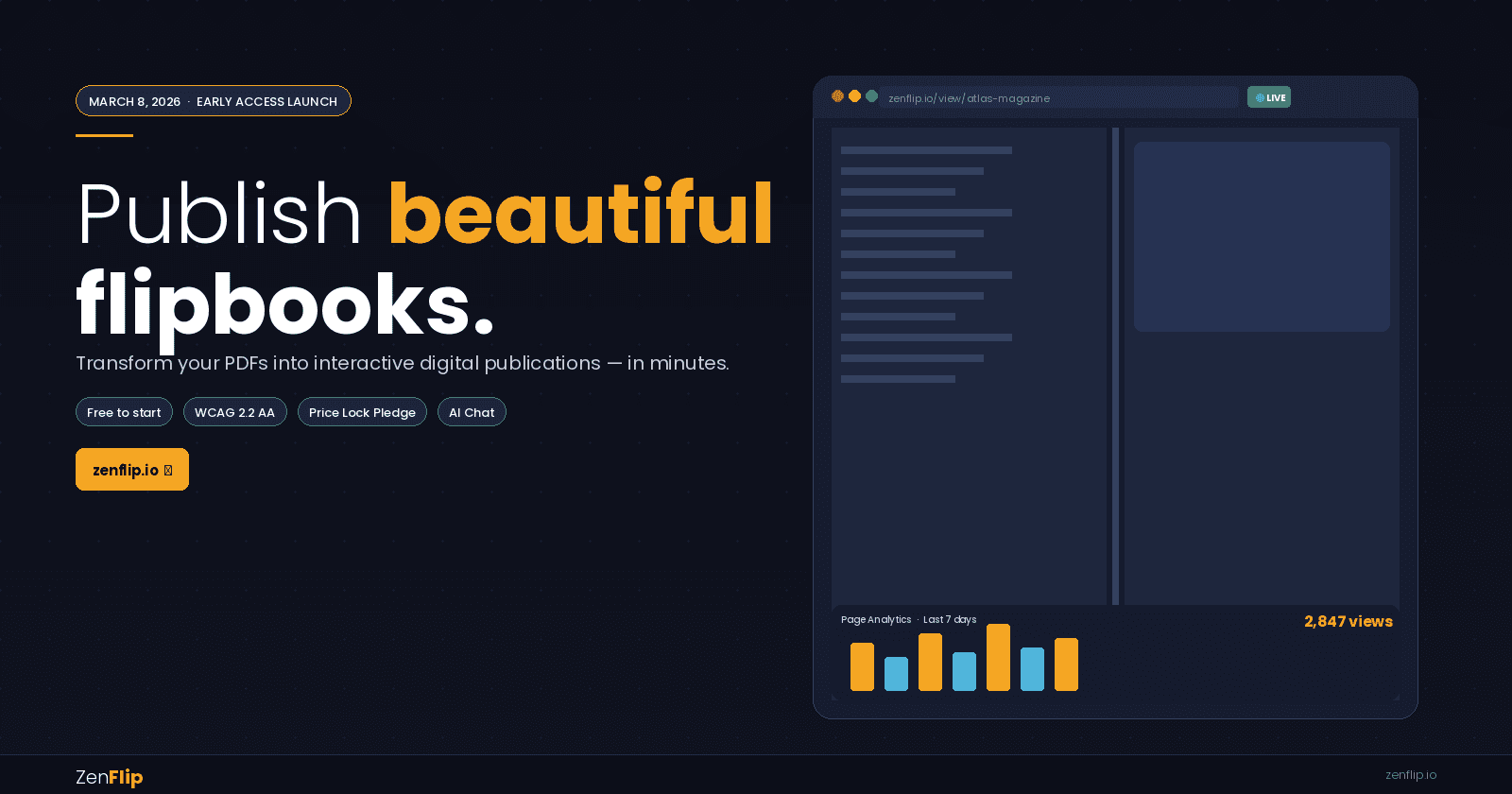This screenshot has height=794, width=1512.
Task: Select the last orange analytics bar
Action: coord(1066,665)
